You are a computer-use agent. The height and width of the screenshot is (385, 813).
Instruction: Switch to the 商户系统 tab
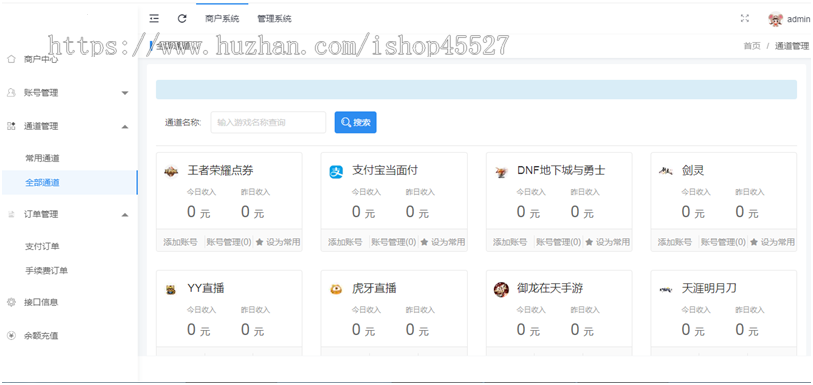coord(222,19)
